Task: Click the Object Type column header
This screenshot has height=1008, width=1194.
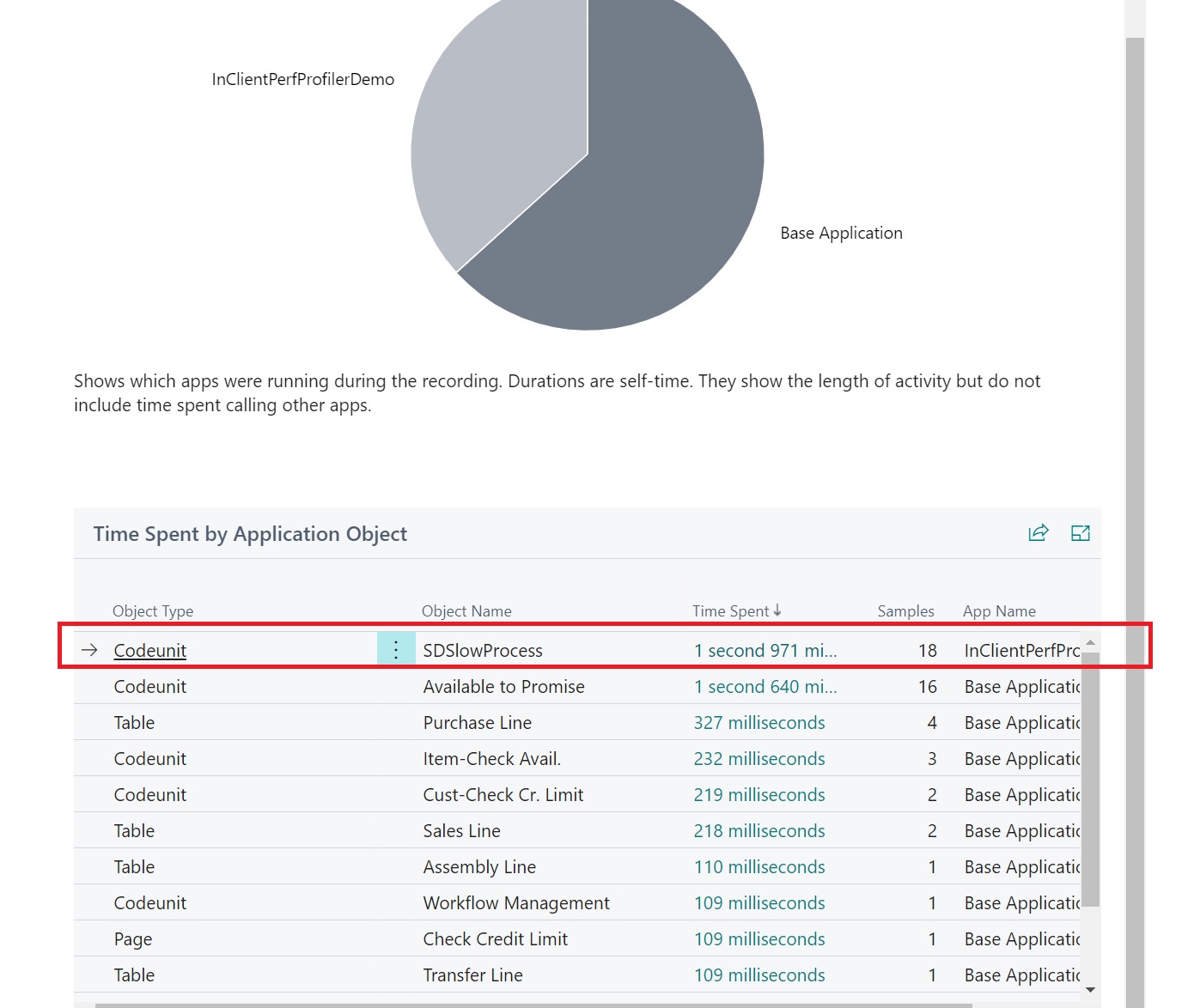Action: [153, 610]
